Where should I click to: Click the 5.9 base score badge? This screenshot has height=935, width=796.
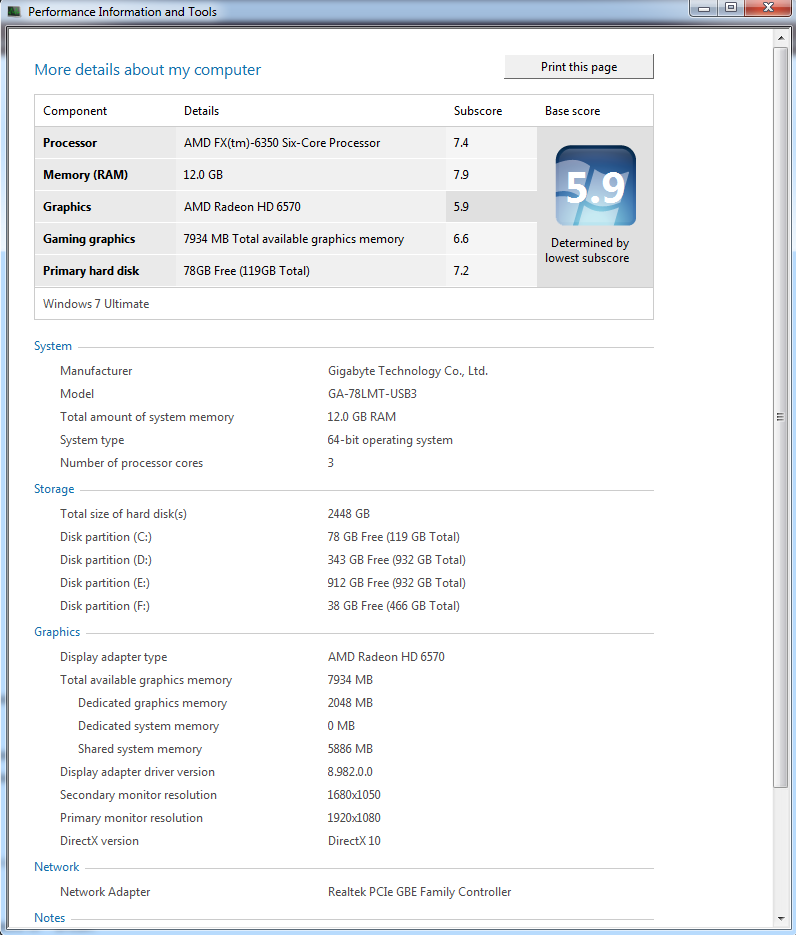(595, 186)
